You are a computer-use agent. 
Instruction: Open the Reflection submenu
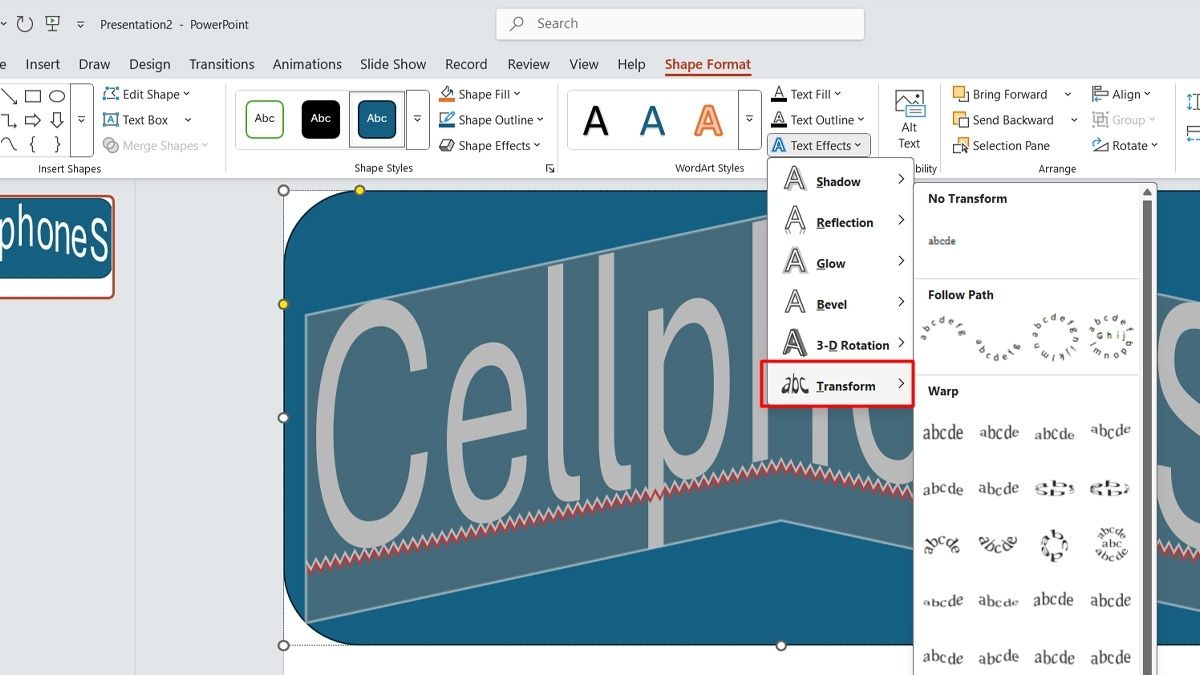(841, 222)
